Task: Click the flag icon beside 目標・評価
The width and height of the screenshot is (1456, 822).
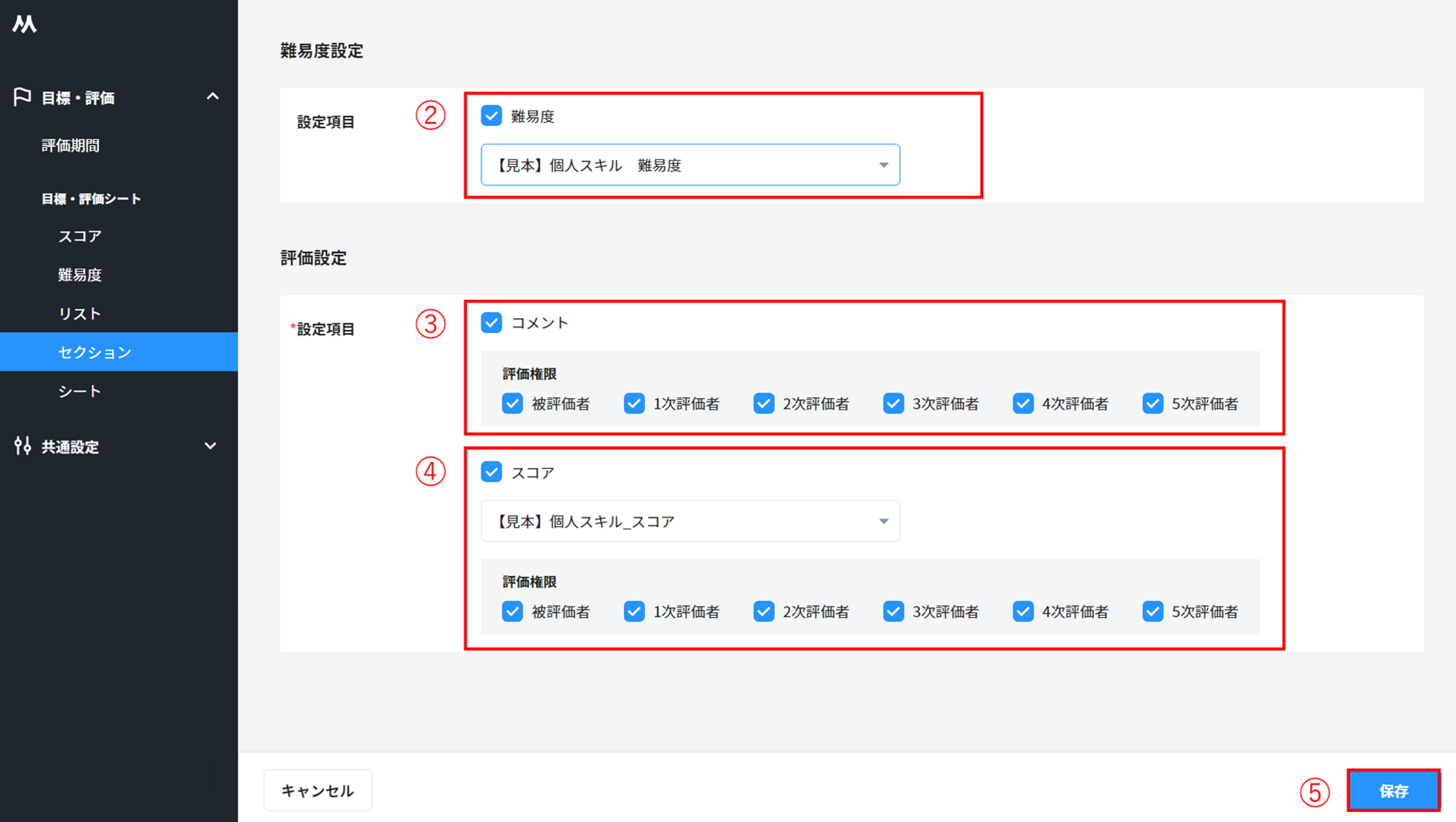Action: click(22, 97)
